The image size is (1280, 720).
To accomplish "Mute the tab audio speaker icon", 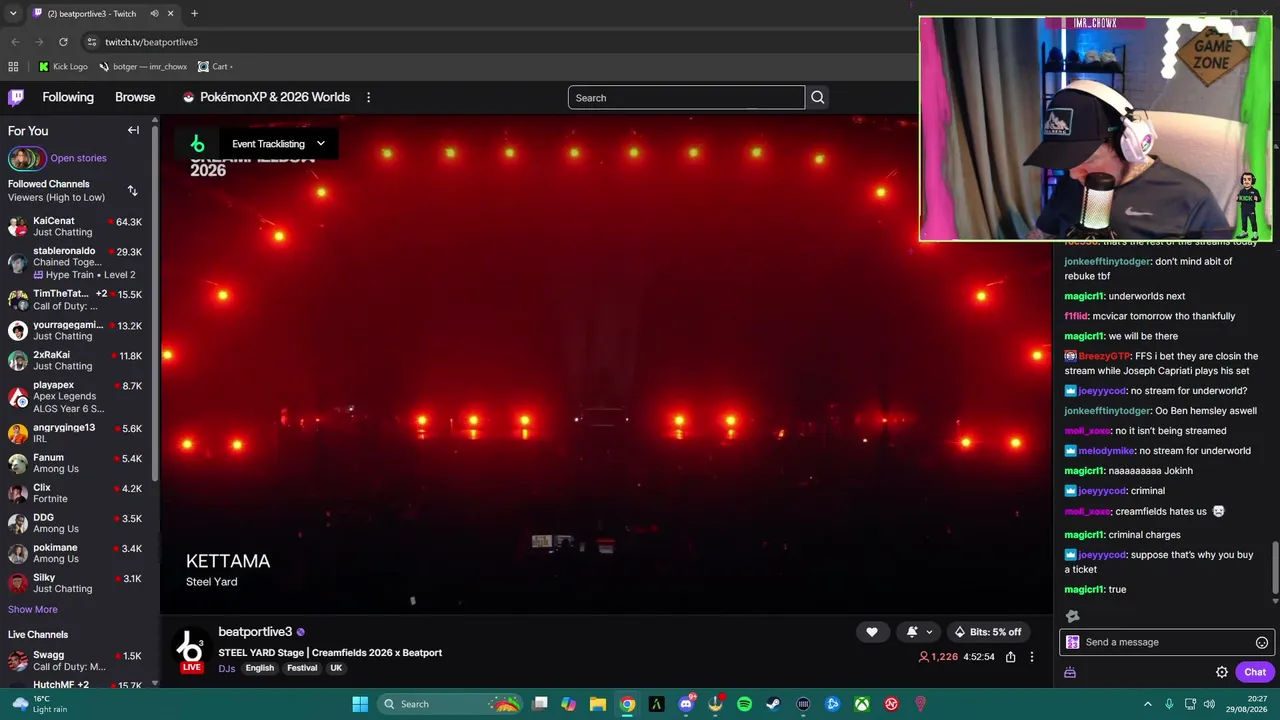I will click(x=154, y=14).
